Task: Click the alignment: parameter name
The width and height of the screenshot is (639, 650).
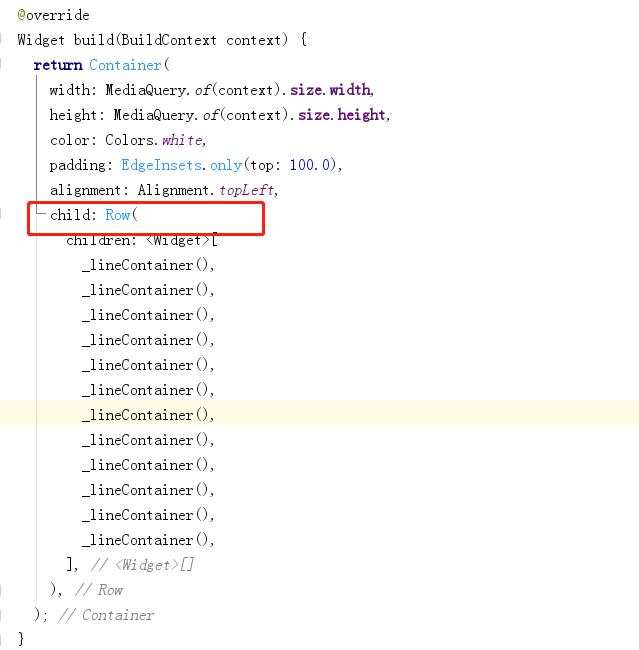Action: pos(90,190)
